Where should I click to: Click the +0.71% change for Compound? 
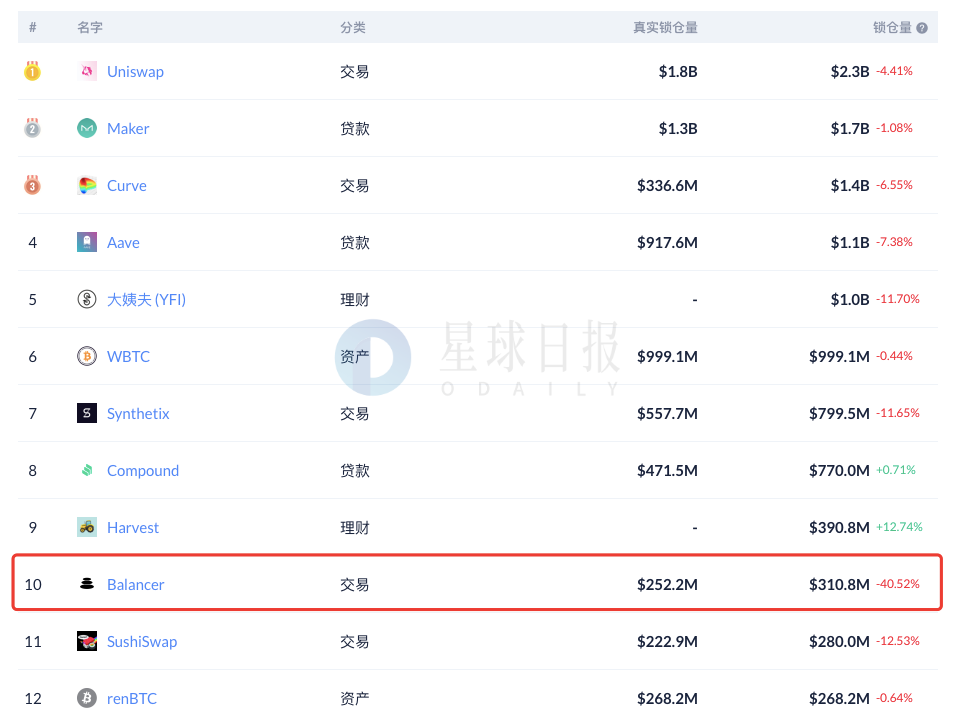896,470
